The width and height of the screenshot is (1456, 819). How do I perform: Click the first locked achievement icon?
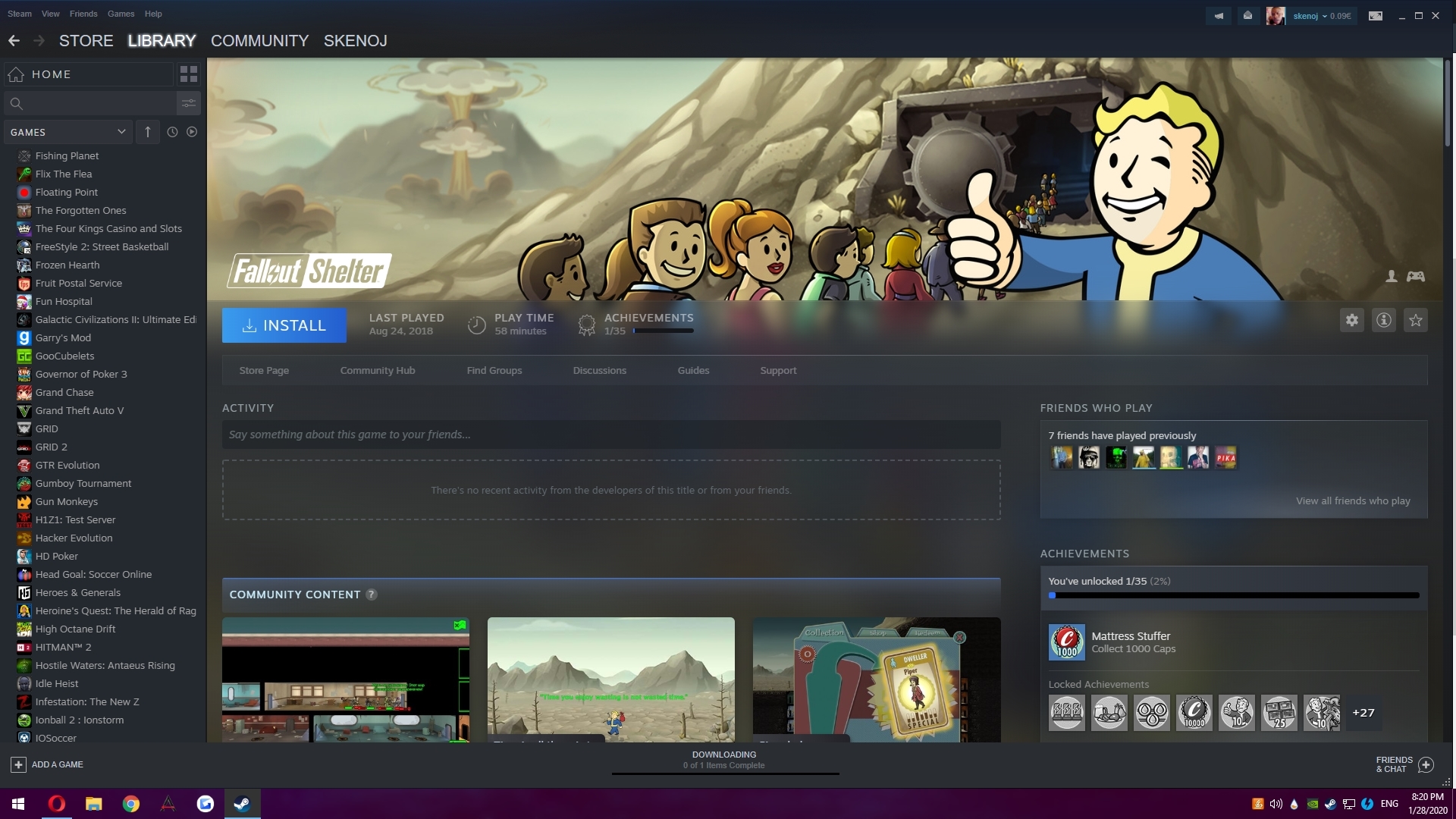point(1067,713)
